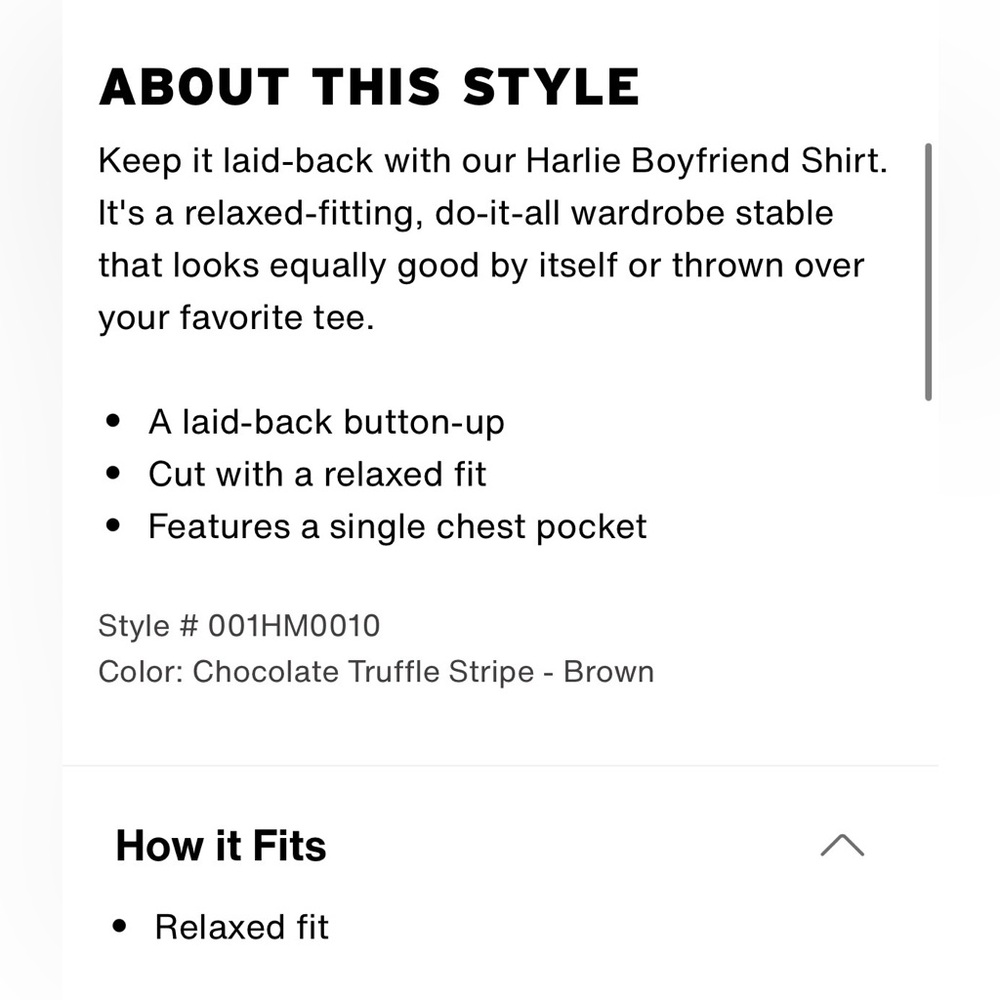The image size is (1000, 1000).
Task: Click the Style # 001HM0010 text
Action: (x=239, y=626)
